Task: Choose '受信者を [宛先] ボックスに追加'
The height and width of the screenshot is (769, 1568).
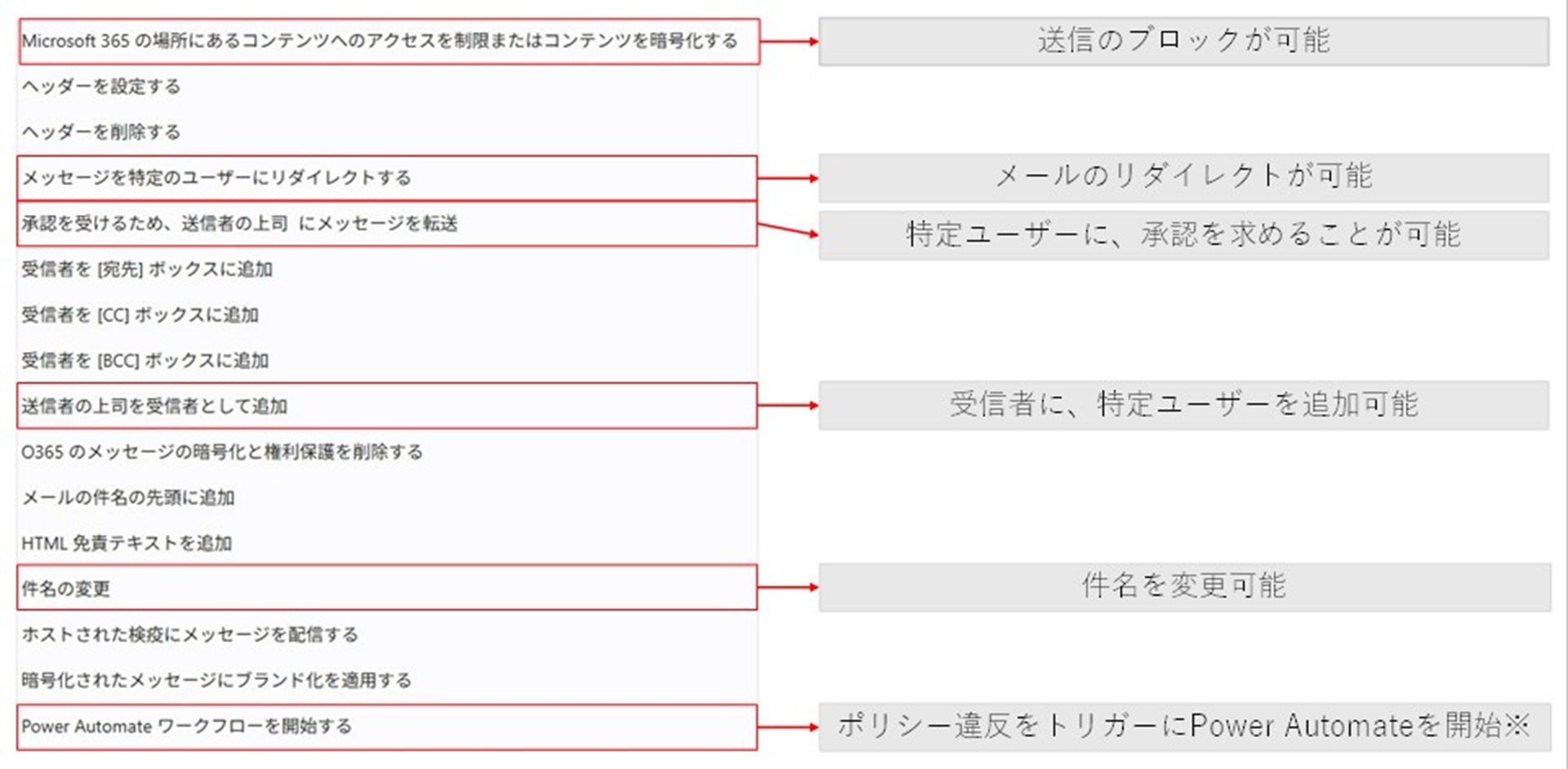Action: [x=147, y=269]
